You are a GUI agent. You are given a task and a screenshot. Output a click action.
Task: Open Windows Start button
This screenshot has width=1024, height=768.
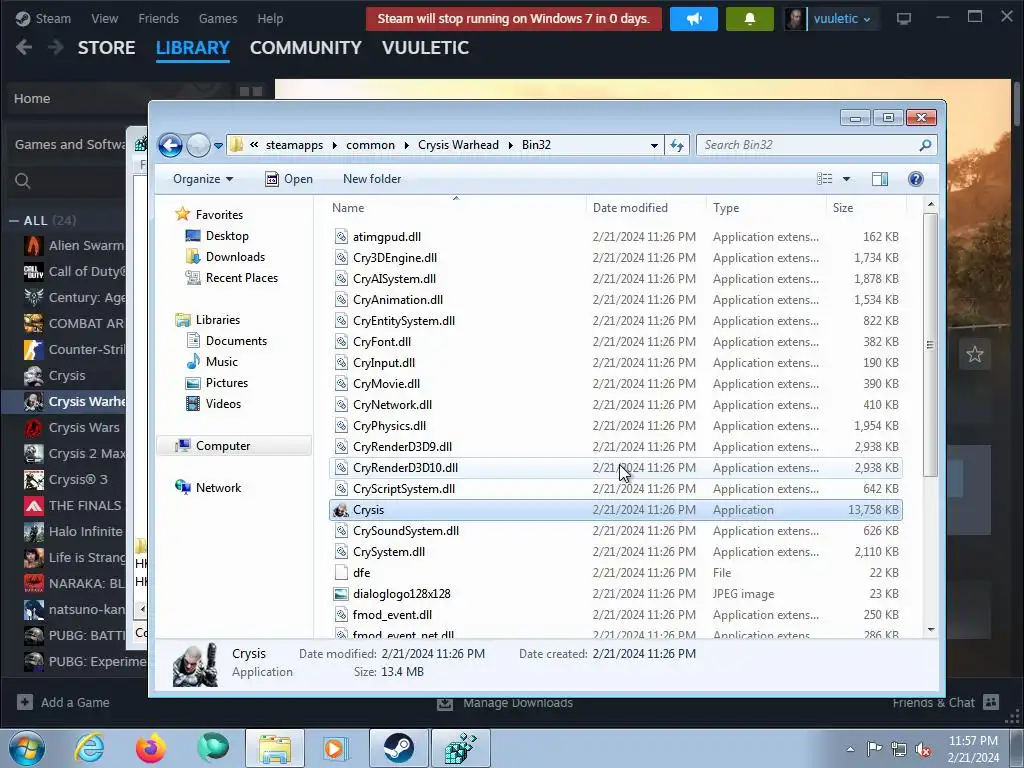(27, 748)
